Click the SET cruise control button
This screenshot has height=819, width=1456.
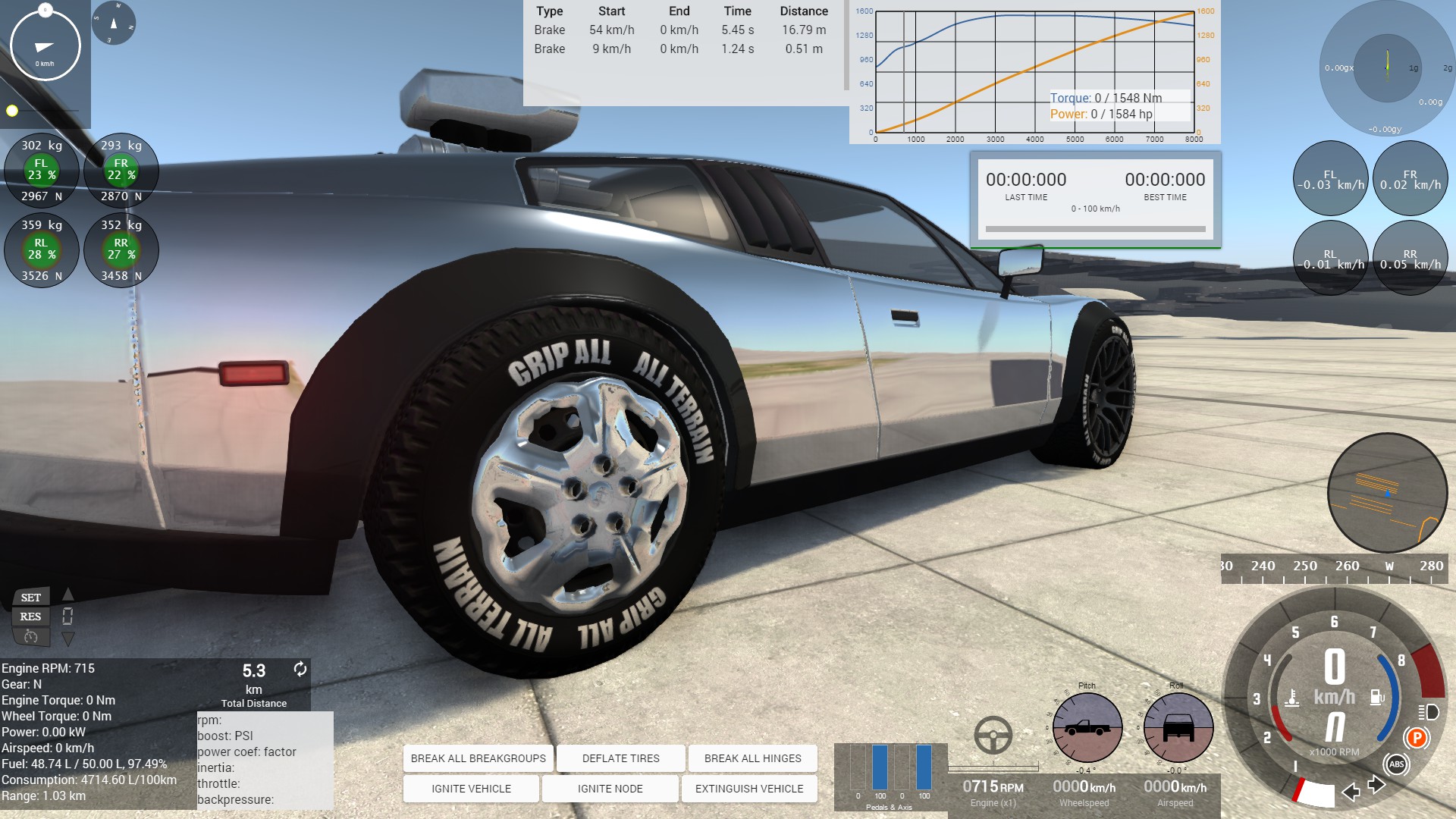tap(30, 598)
